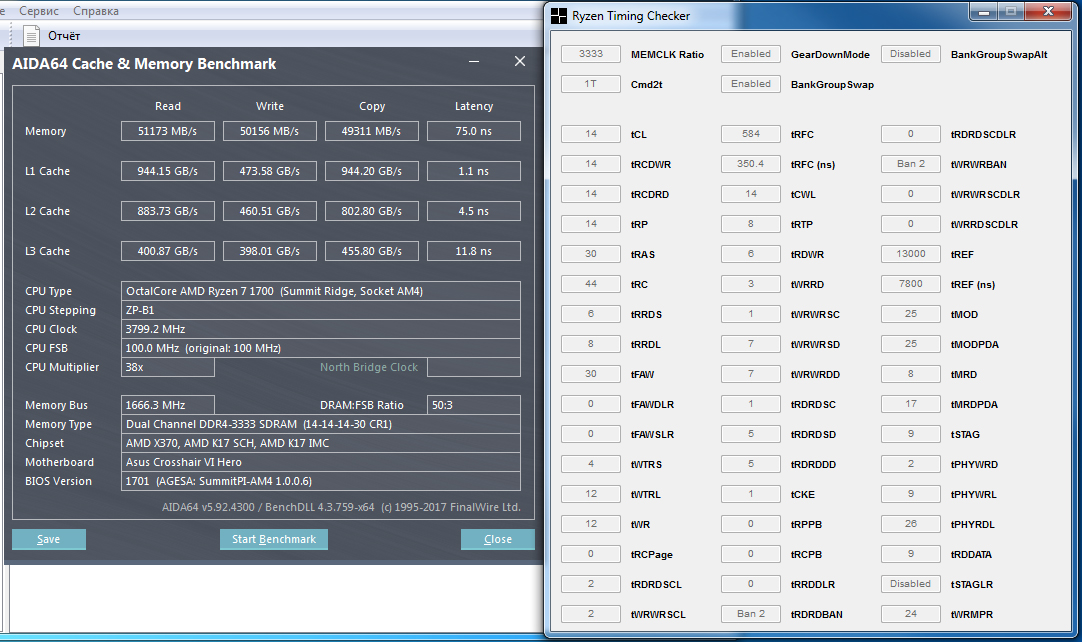Click the tPHYRDL value 26 field
Image resolution: width=1082 pixels, height=642 pixels.
tap(911, 524)
